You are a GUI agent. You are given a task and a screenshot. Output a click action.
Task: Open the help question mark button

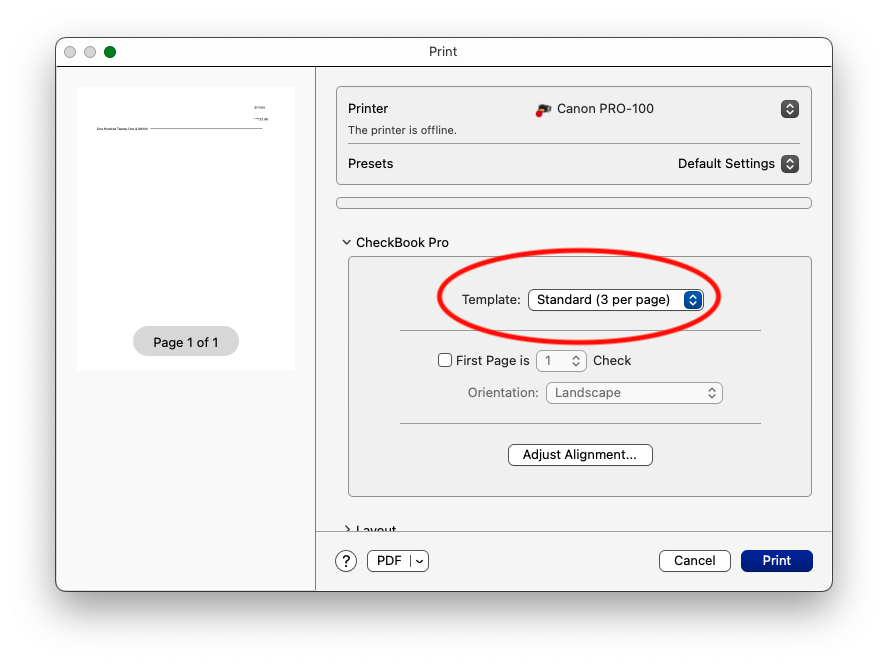(x=345, y=561)
